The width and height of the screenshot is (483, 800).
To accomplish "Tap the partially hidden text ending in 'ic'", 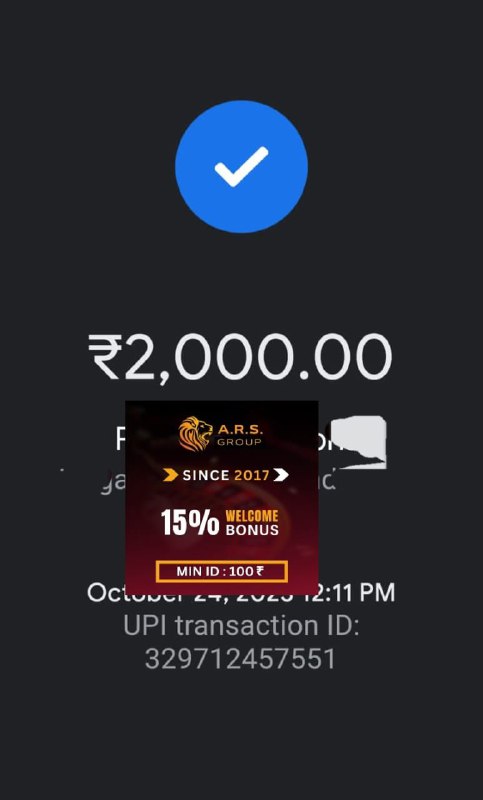I will coord(328,481).
